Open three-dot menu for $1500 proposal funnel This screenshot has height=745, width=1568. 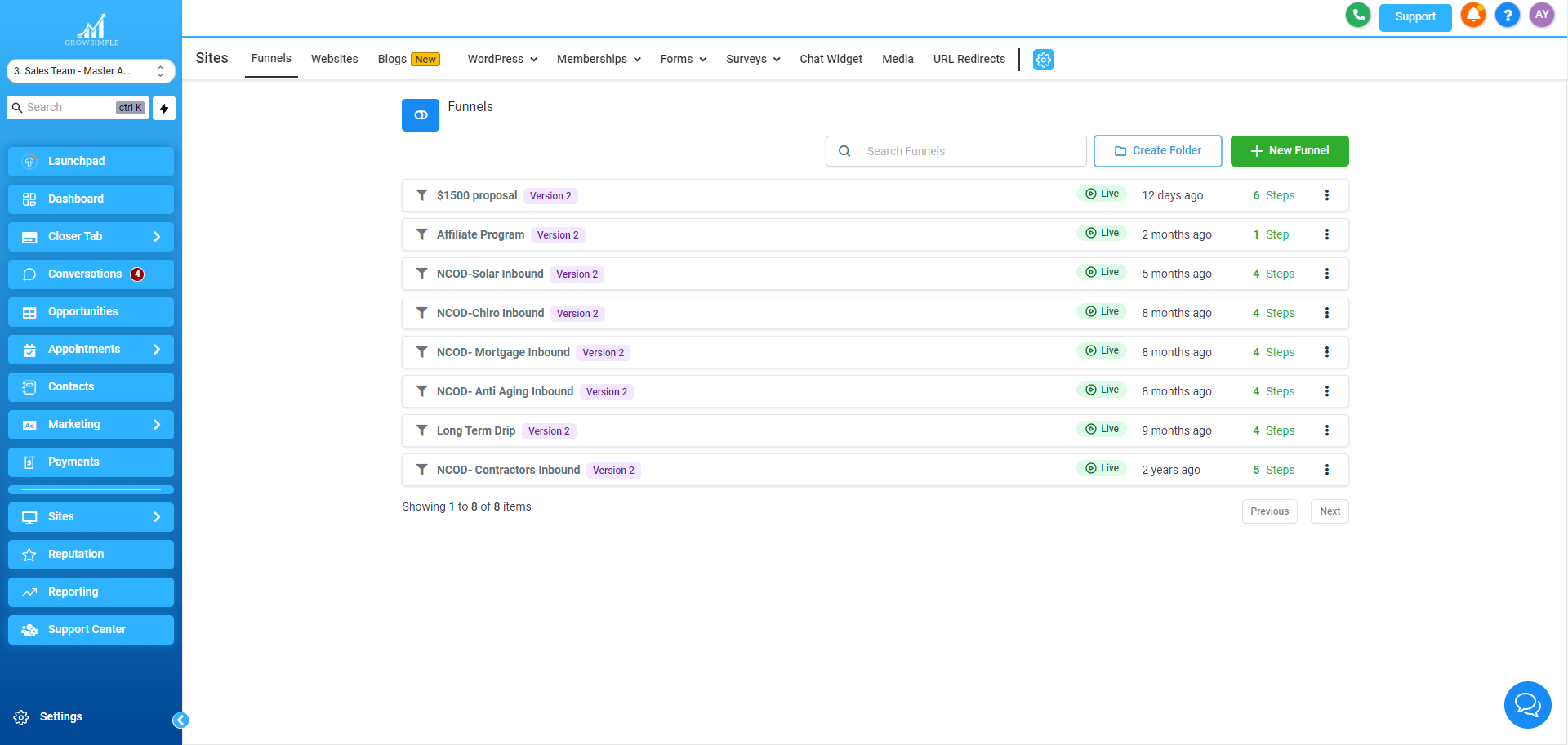pyautogui.click(x=1326, y=195)
